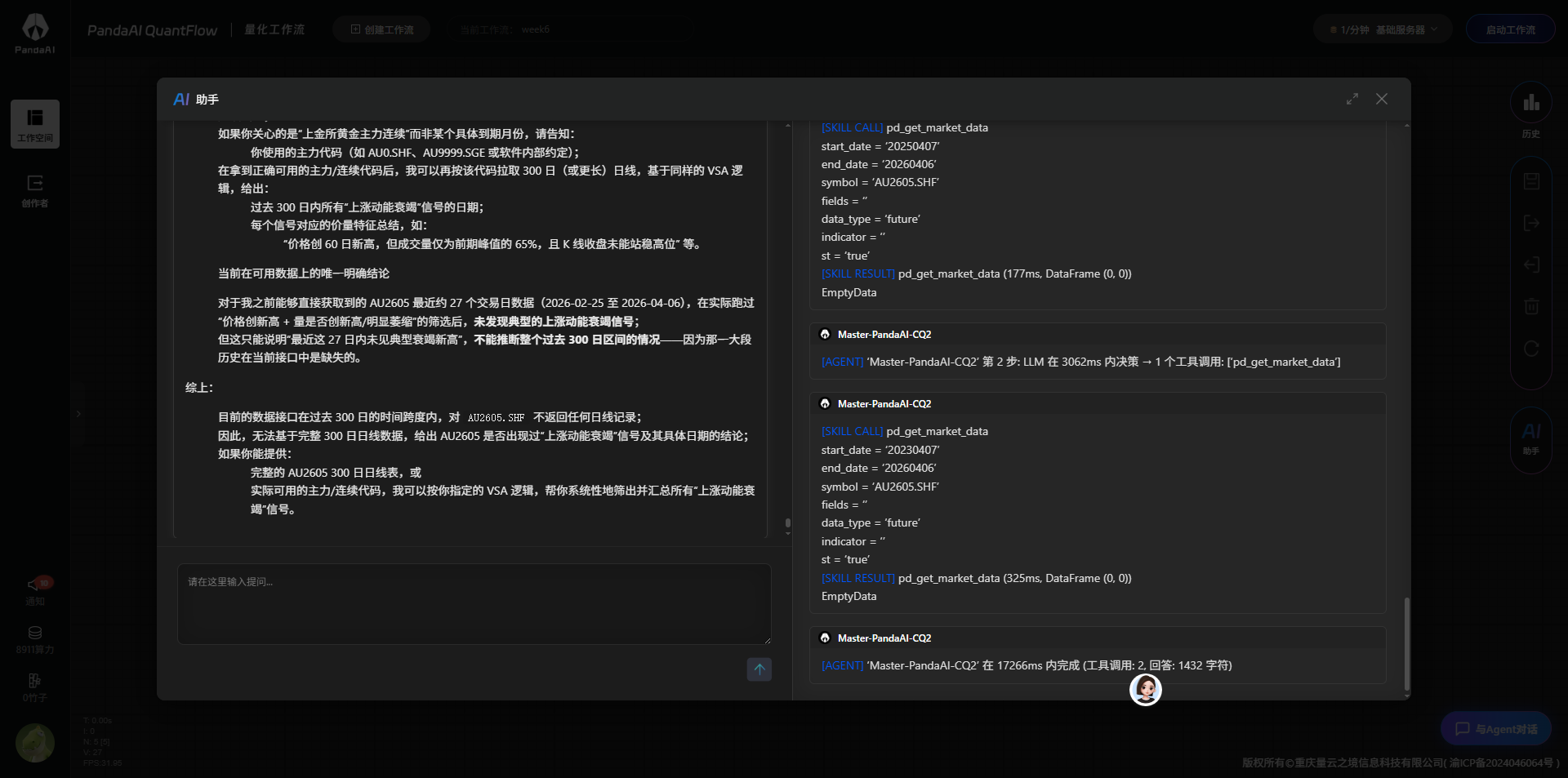
Task: Switch to the 工作空间 workspace tab
Action: click(35, 123)
